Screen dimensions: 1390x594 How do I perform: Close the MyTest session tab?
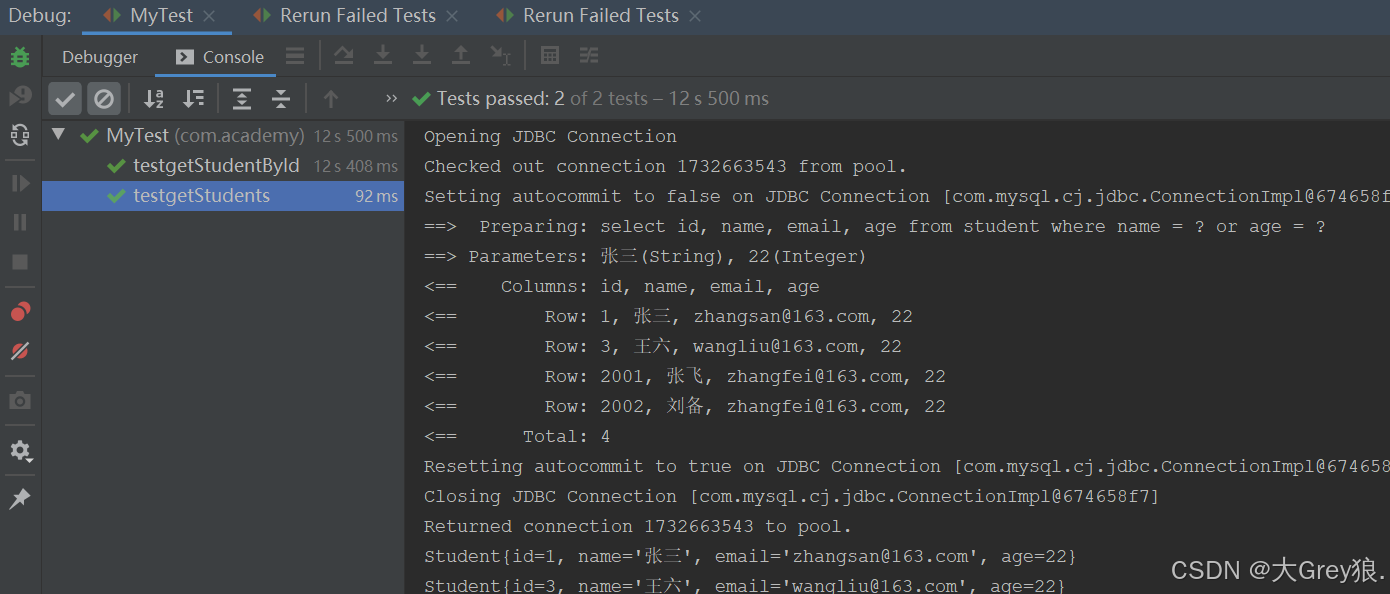point(209,16)
